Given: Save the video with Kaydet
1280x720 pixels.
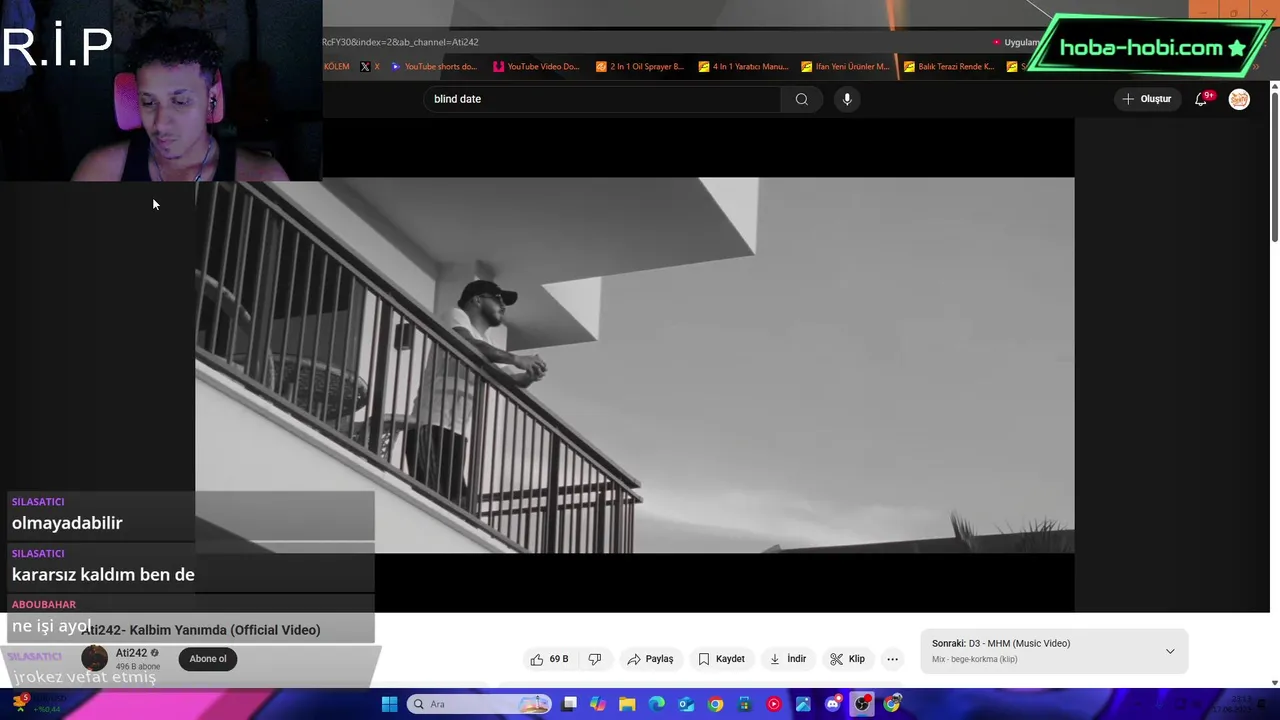Looking at the screenshot, I should [x=721, y=659].
